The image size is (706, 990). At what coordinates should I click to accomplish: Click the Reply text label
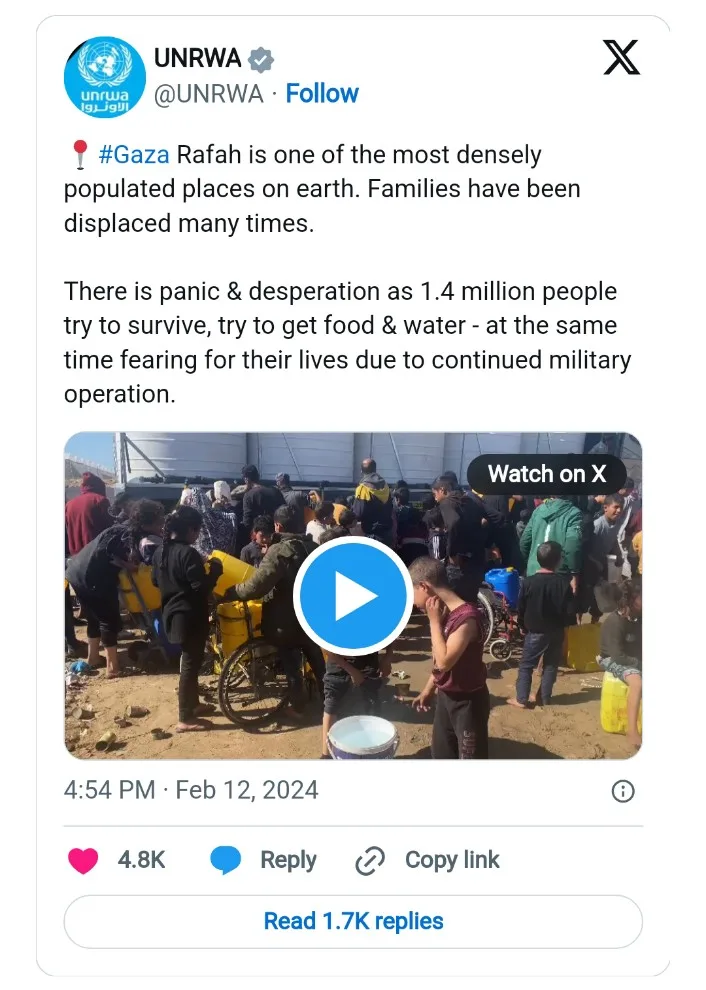(x=288, y=860)
